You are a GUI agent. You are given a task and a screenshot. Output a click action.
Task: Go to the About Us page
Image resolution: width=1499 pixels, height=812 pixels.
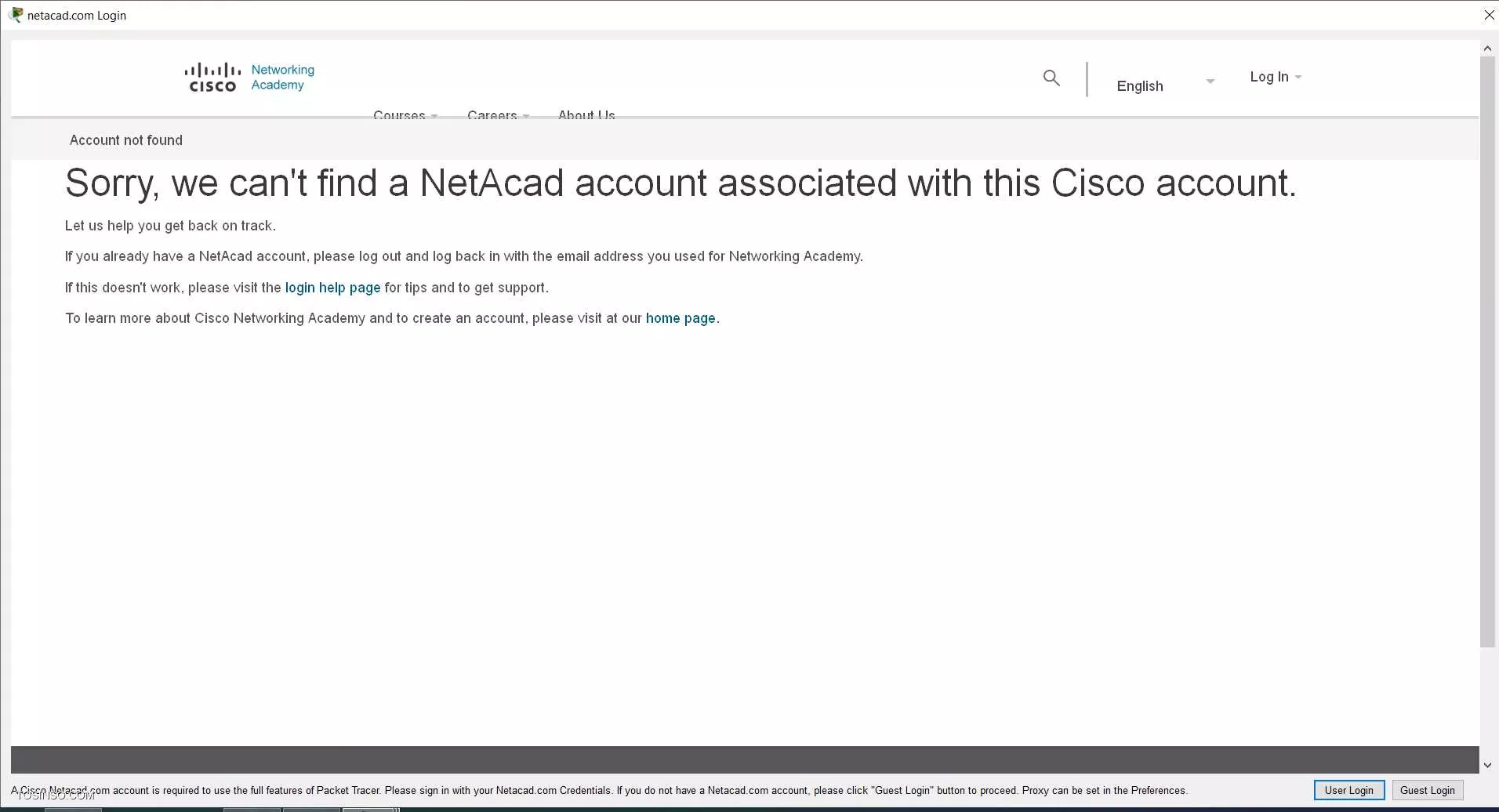click(586, 115)
